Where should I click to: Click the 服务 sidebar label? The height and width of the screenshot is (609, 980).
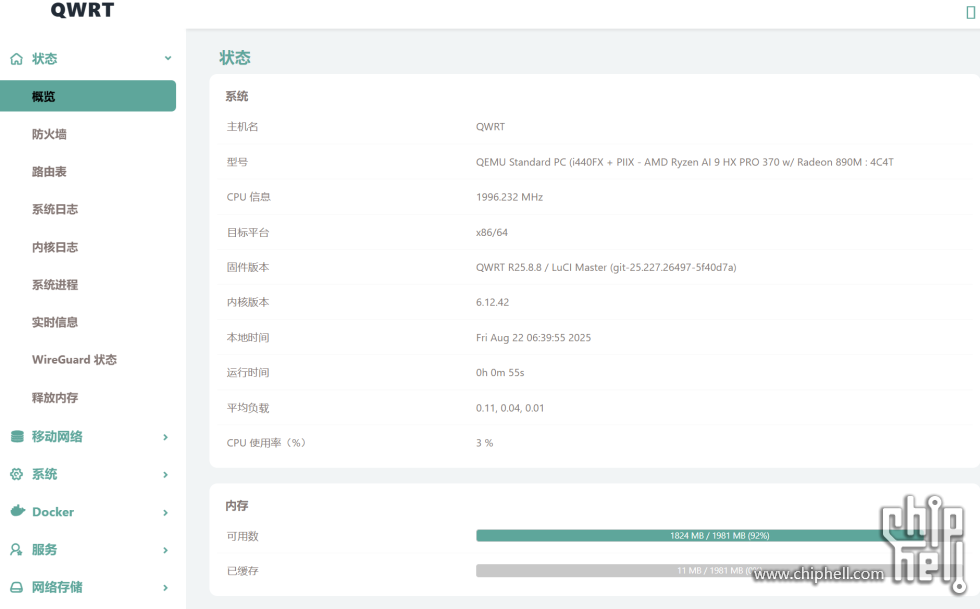(44, 550)
